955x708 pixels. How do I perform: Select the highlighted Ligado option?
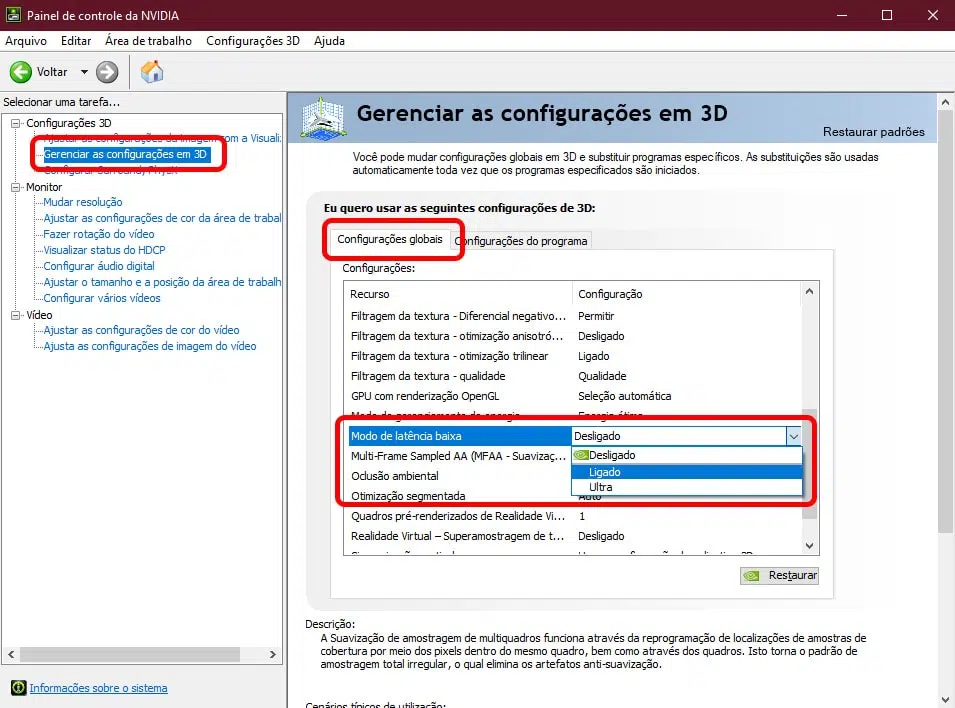pyautogui.click(x=605, y=471)
